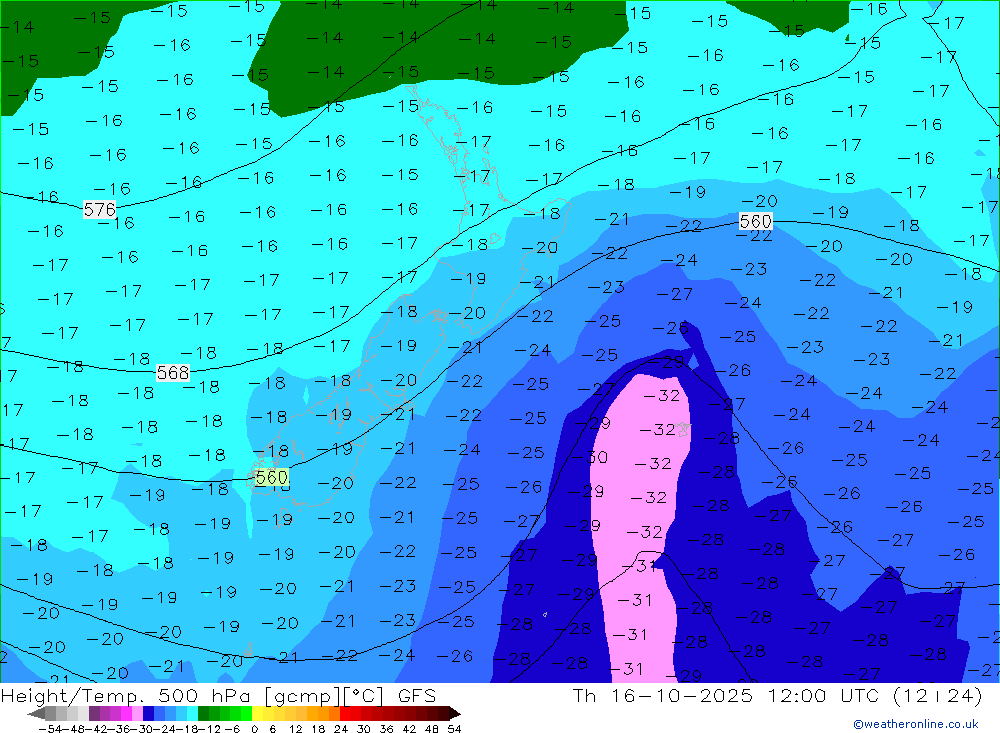Click the 576 contour height label
Screen dimensions: 1000x733
click(x=99, y=209)
